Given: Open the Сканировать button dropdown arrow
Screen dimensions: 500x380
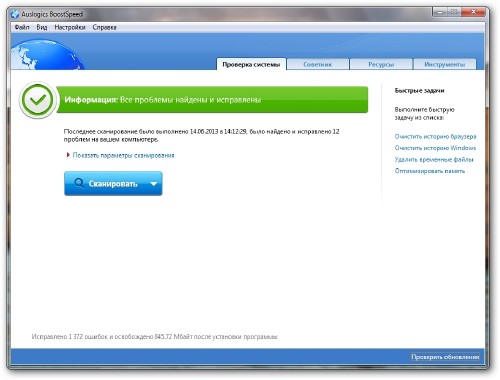Looking at the screenshot, I should pos(154,184).
